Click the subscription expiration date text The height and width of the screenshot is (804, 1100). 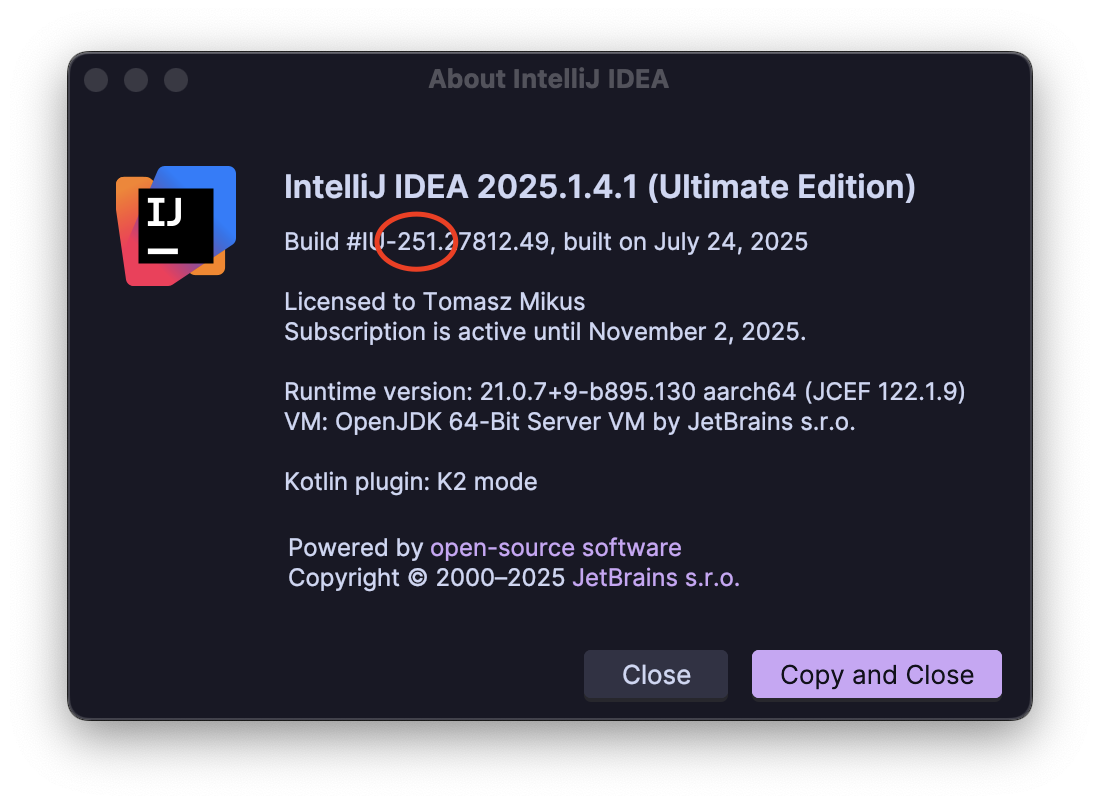pyautogui.click(x=546, y=331)
